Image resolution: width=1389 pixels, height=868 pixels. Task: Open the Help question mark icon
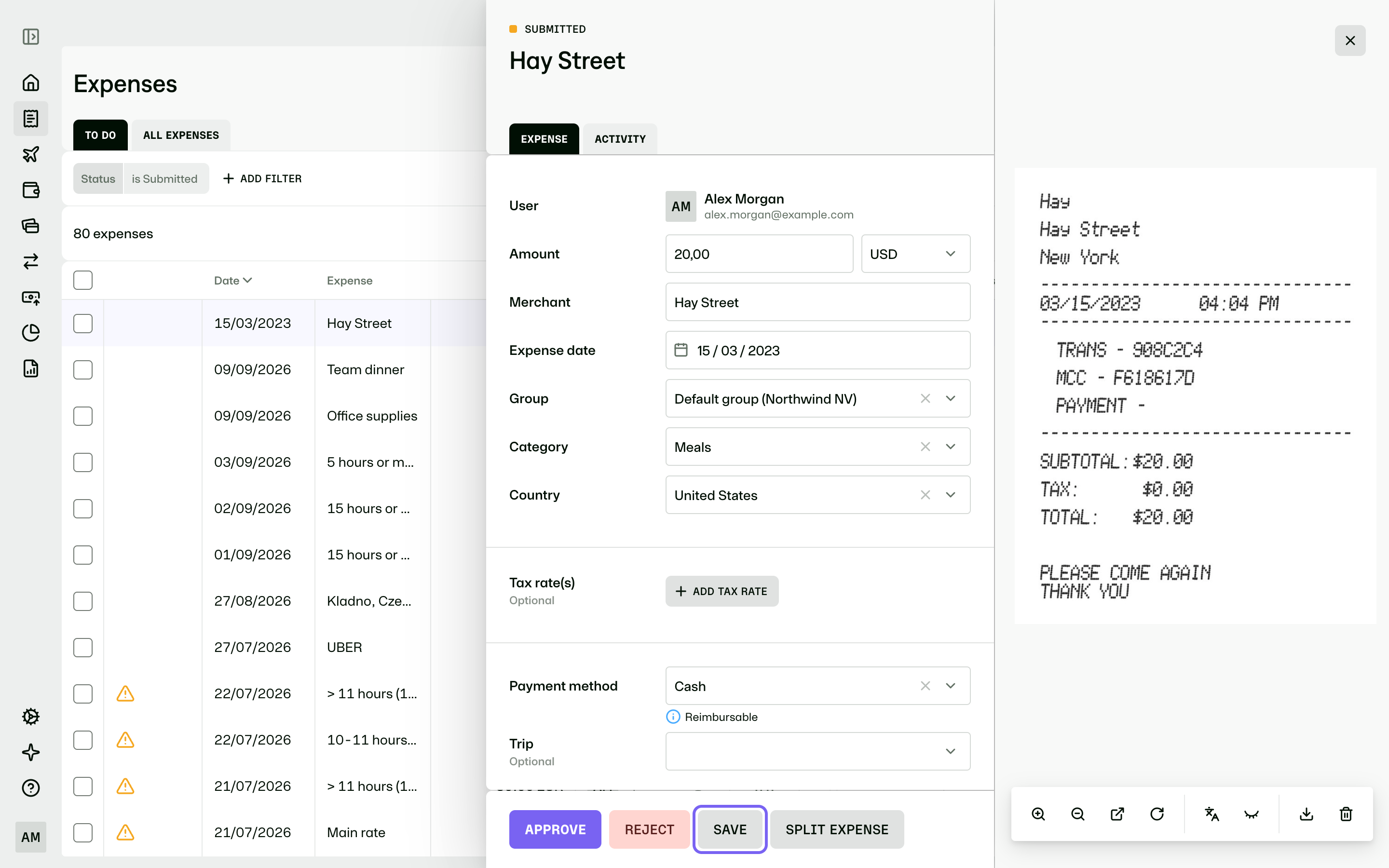tap(30, 787)
